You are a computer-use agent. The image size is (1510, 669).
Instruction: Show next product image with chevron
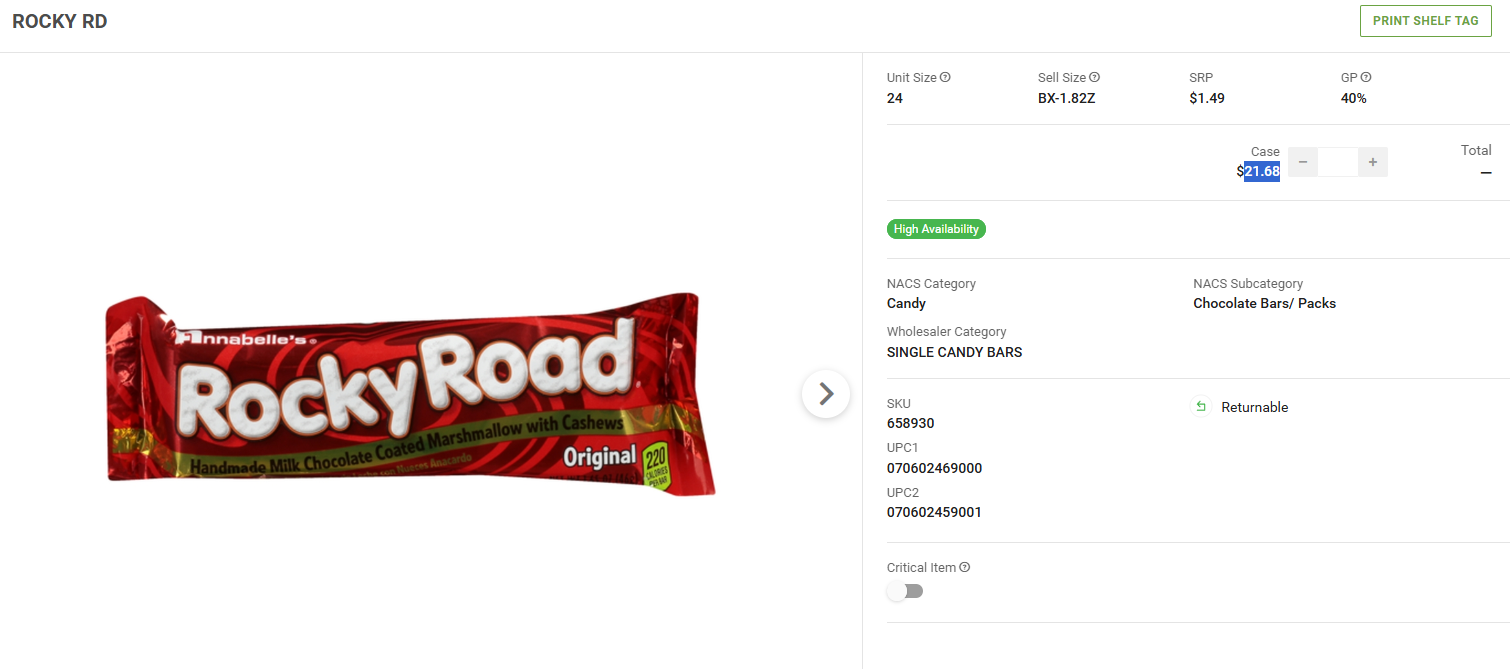826,395
